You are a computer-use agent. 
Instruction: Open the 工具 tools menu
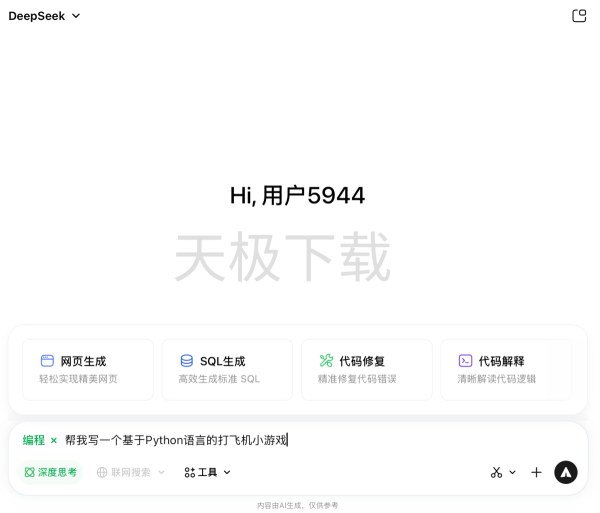(x=208, y=472)
